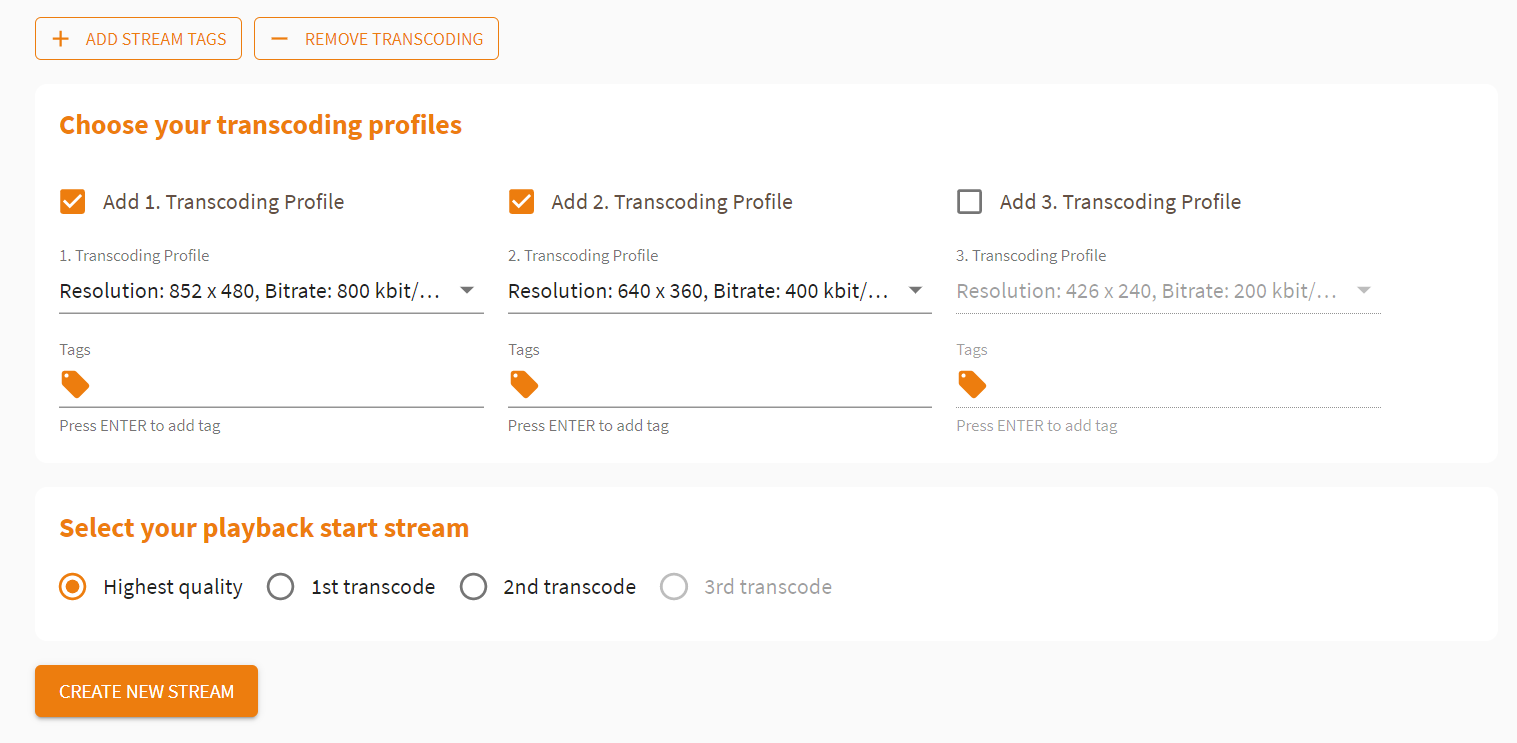Click the CREATE NEW STREAM button
Viewport: 1517px width, 743px height.
point(146,691)
